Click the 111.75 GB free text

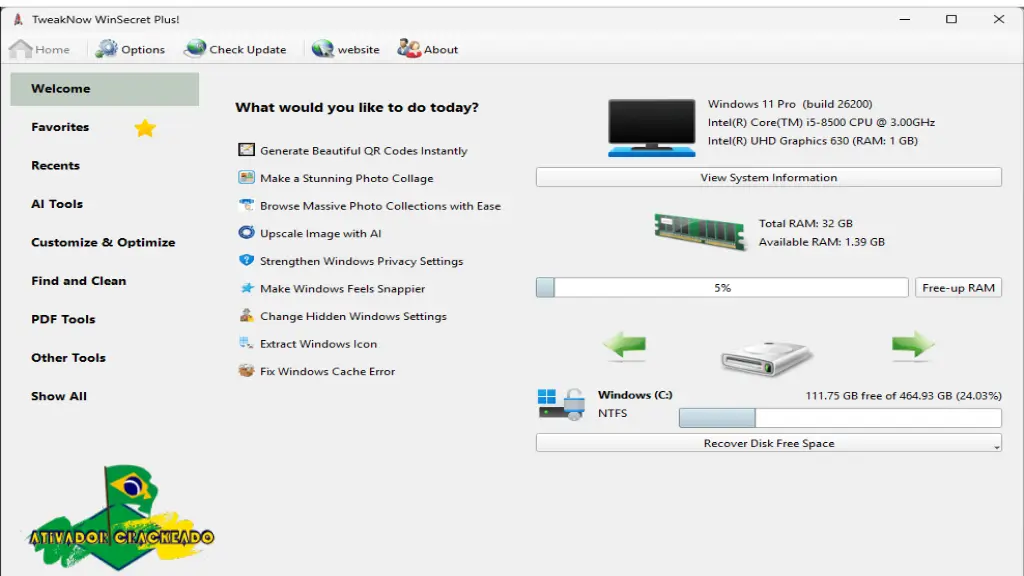[903, 396]
